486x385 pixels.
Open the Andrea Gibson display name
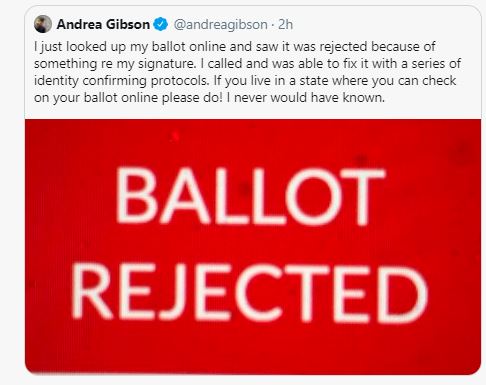tap(103, 24)
